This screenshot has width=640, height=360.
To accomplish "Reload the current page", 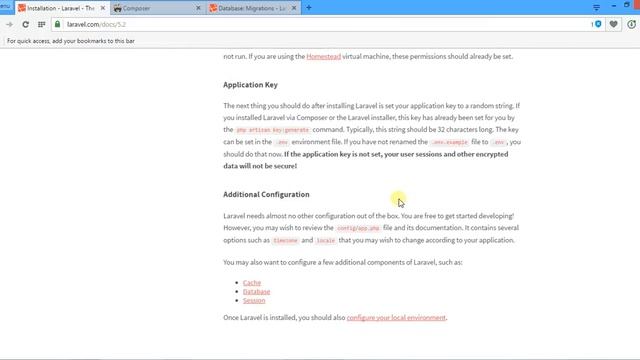I will (x=25, y=24).
